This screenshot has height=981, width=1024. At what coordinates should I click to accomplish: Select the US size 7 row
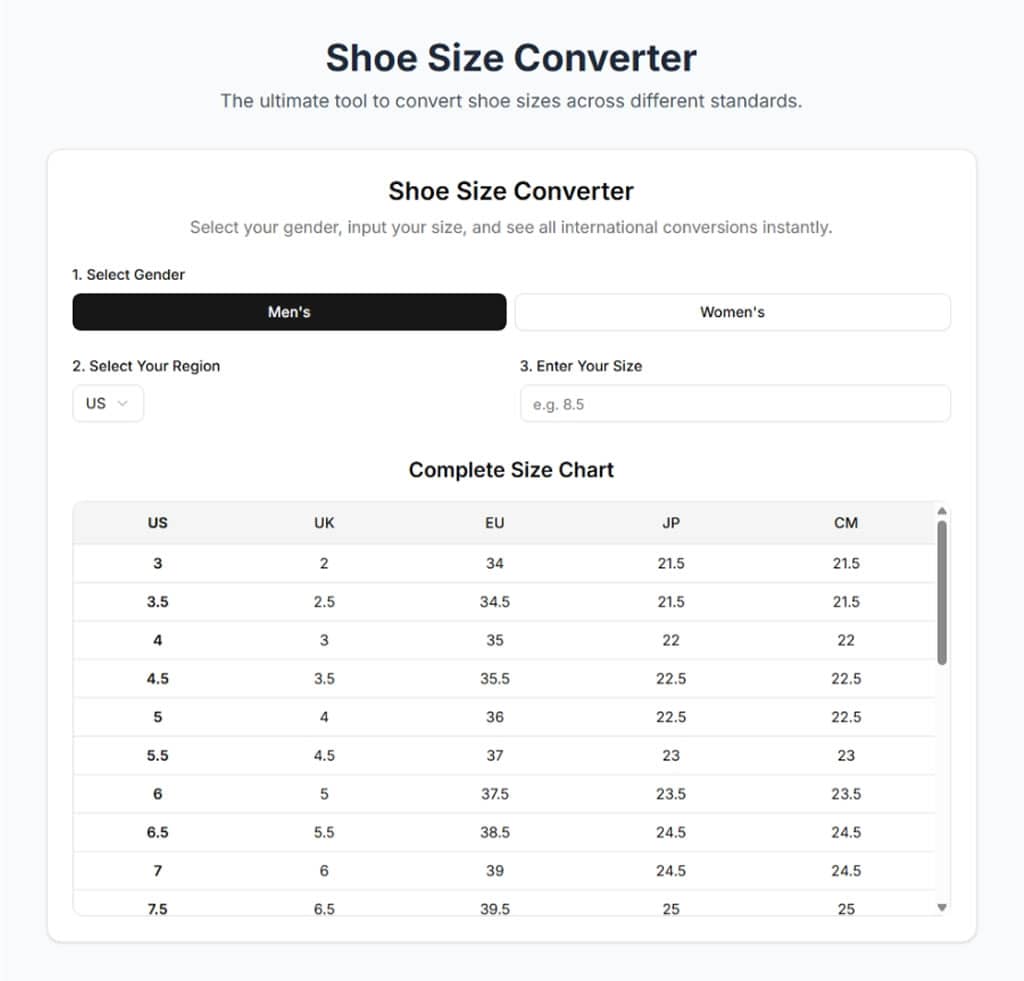tap(504, 871)
